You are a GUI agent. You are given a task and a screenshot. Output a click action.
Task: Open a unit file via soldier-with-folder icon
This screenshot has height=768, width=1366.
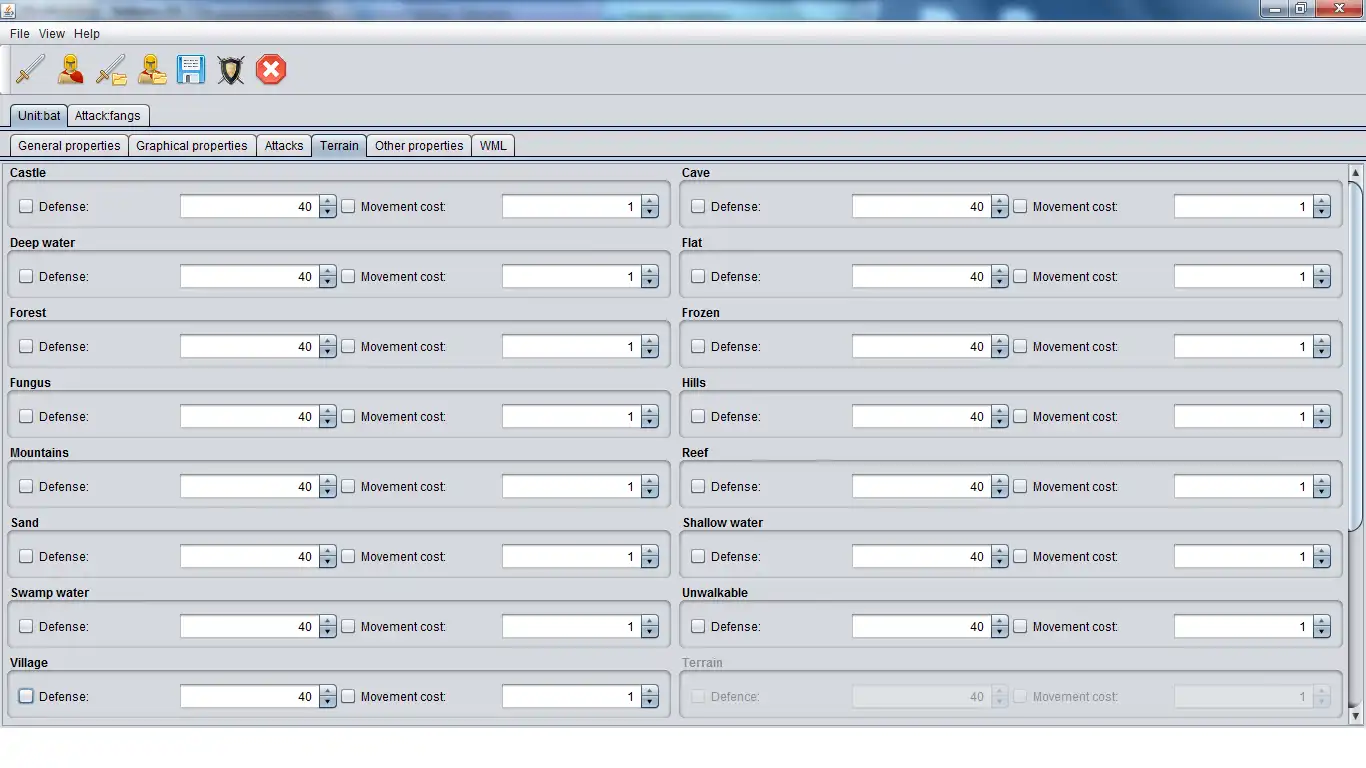tap(151, 69)
